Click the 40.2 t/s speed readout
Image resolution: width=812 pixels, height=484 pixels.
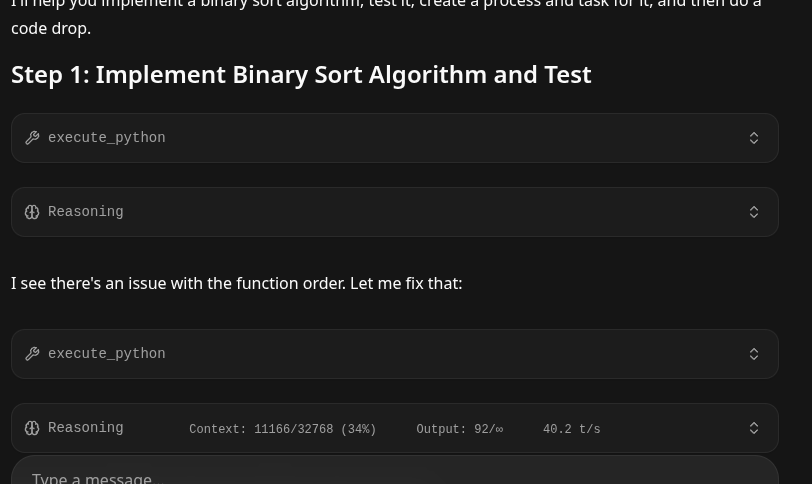[572, 430]
